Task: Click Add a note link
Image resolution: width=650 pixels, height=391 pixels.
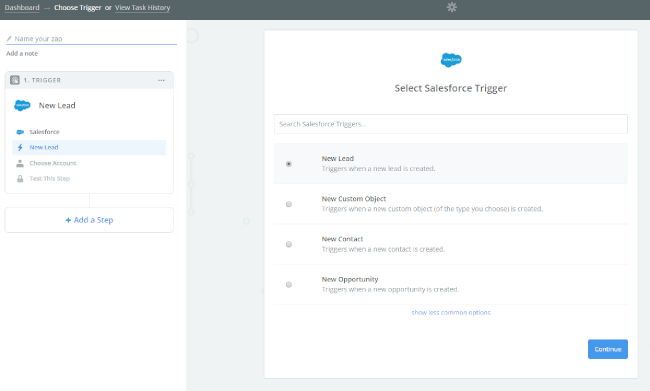Action: [x=22, y=53]
